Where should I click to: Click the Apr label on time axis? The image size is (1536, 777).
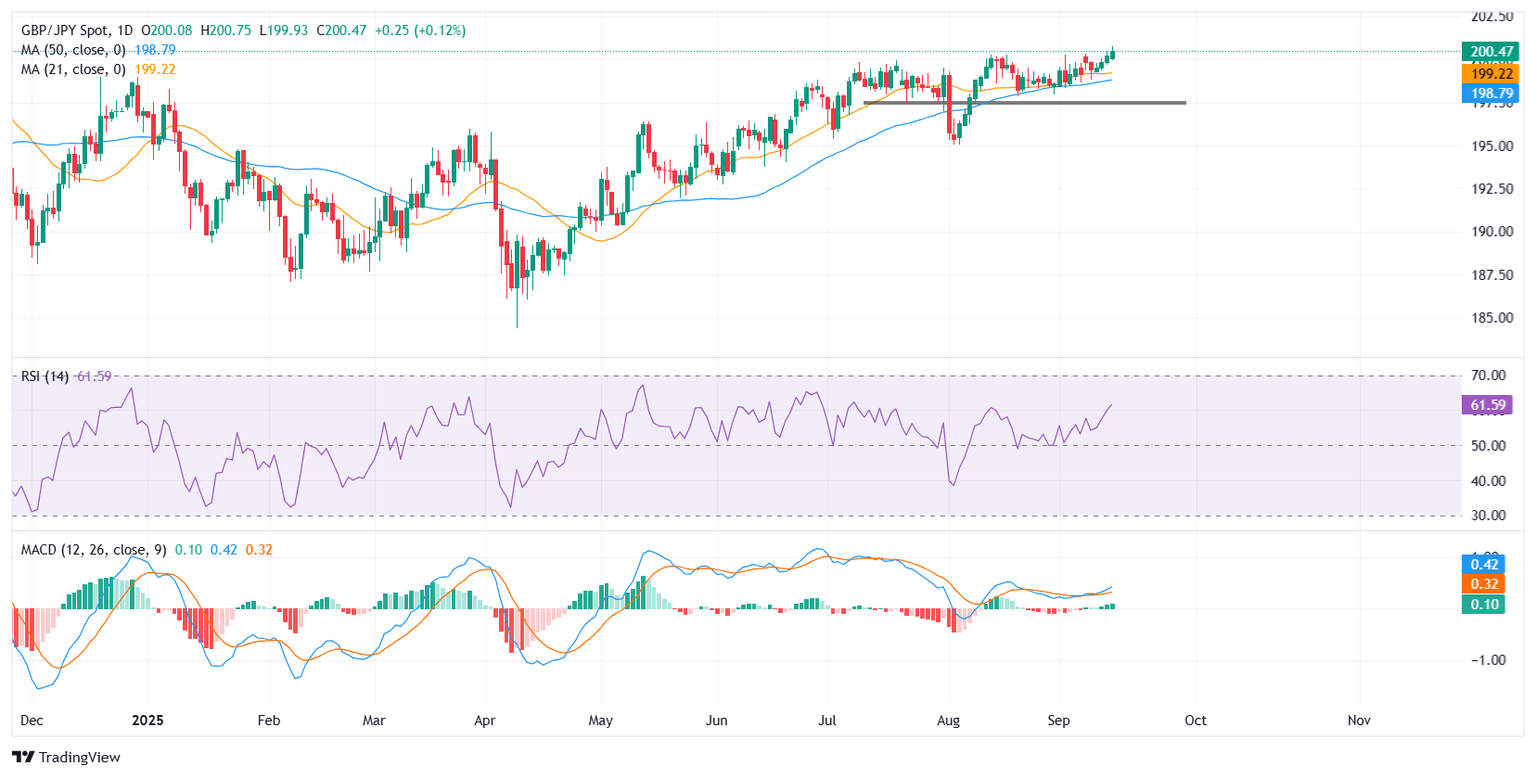point(484,720)
